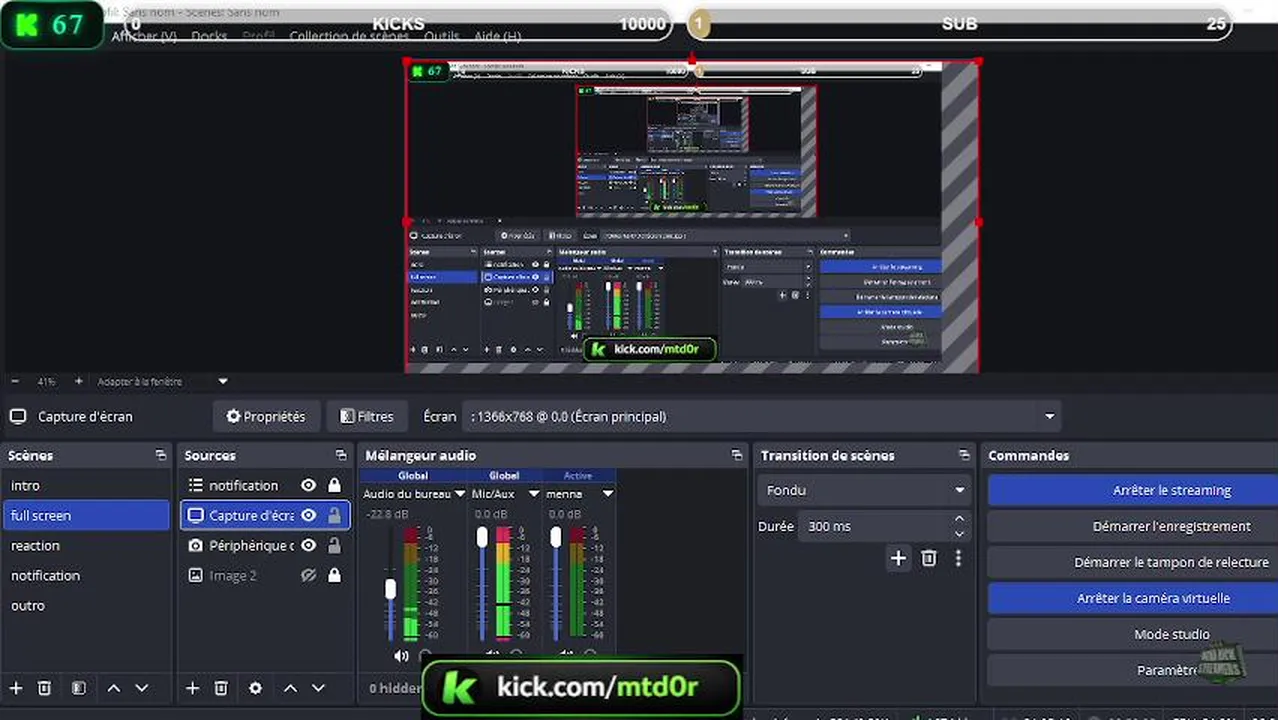Image resolution: width=1278 pixels, height=720 pixels.
Task: Open scene filters icon in Scènes toolbar
Action: point(79,688)
